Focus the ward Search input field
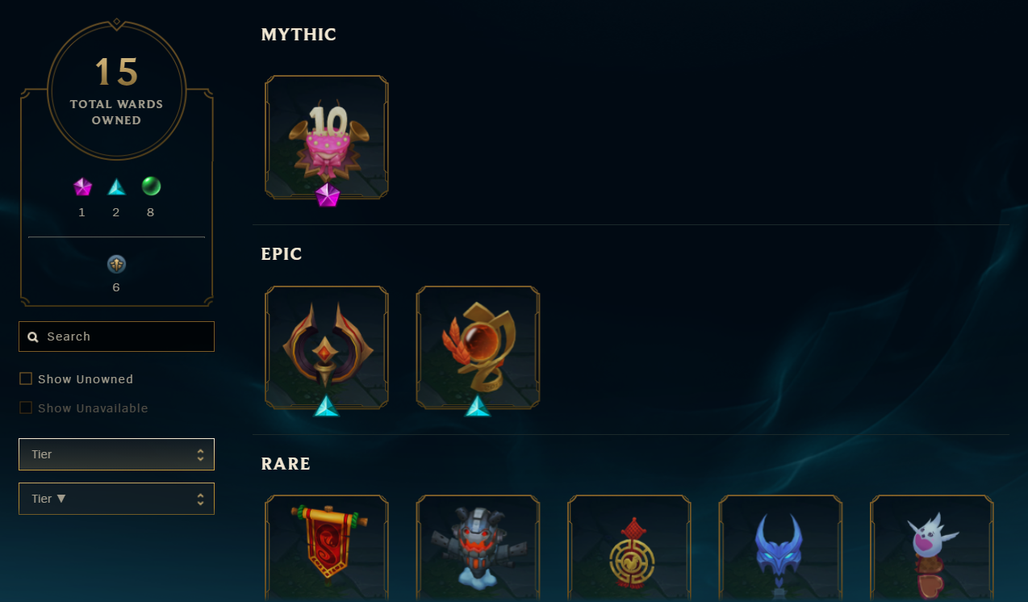Viewport: 1028px width, 602px height. click(x=117, y=336)
